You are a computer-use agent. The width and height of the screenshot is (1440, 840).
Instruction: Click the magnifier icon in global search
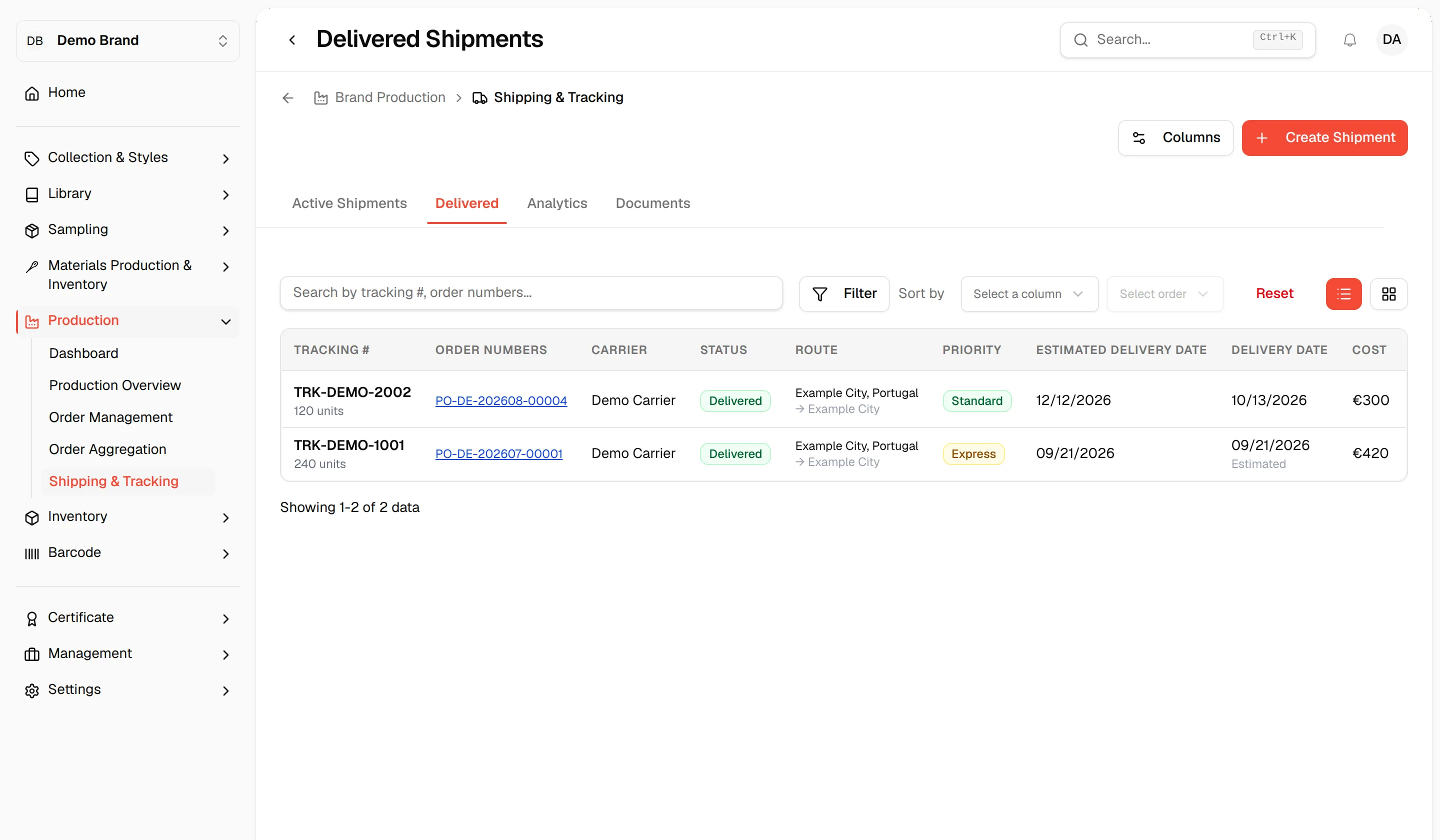[1080, 40]
